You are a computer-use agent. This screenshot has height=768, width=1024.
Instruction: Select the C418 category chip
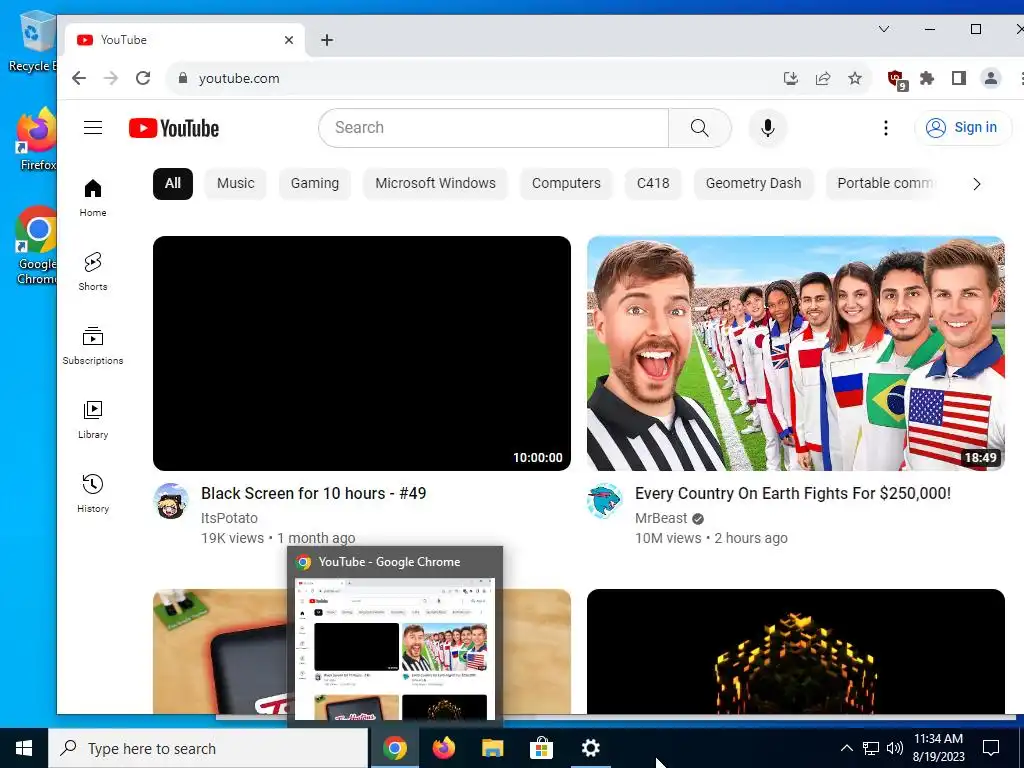653,184
